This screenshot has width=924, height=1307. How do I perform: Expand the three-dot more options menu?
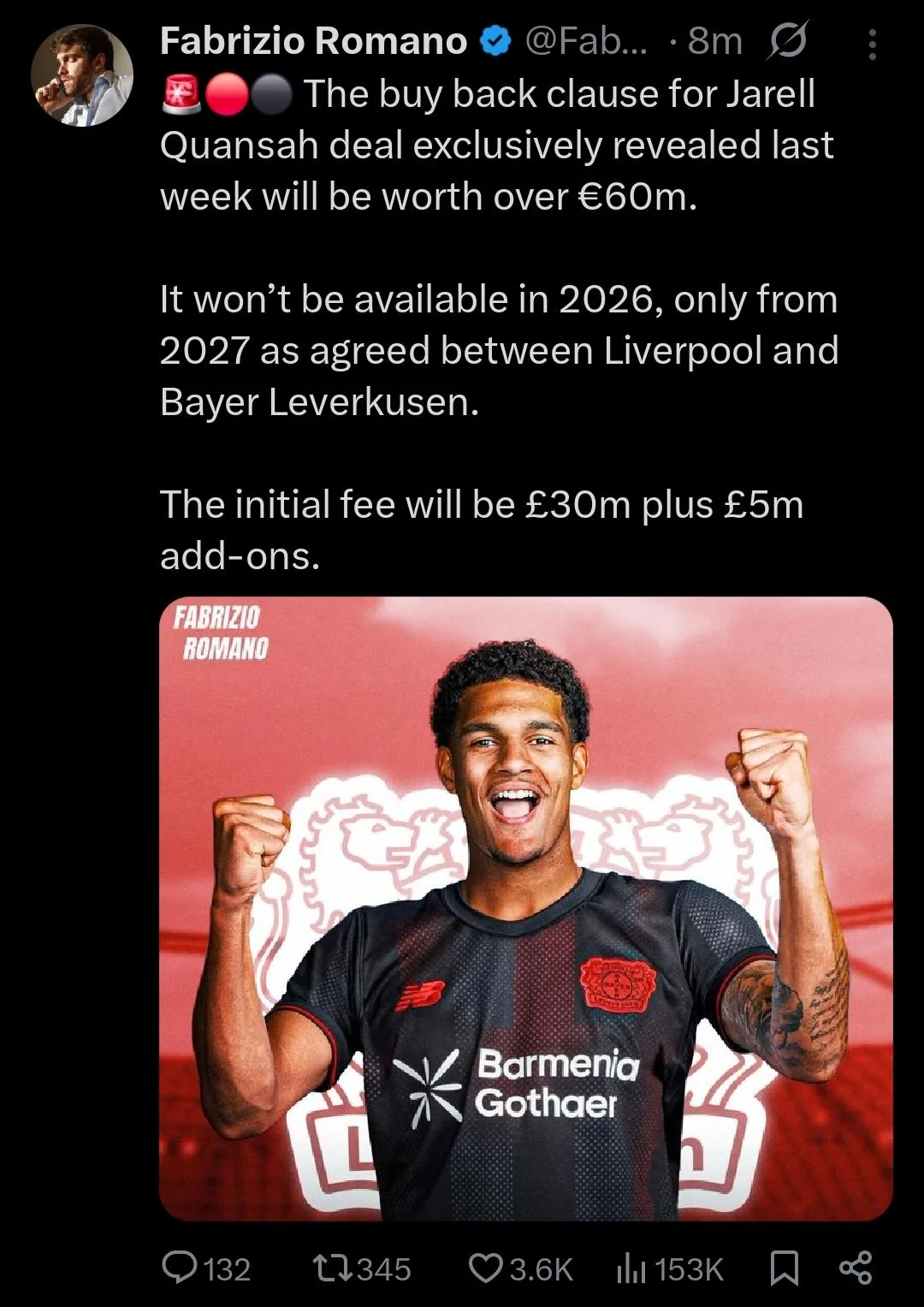pos(872,45)
